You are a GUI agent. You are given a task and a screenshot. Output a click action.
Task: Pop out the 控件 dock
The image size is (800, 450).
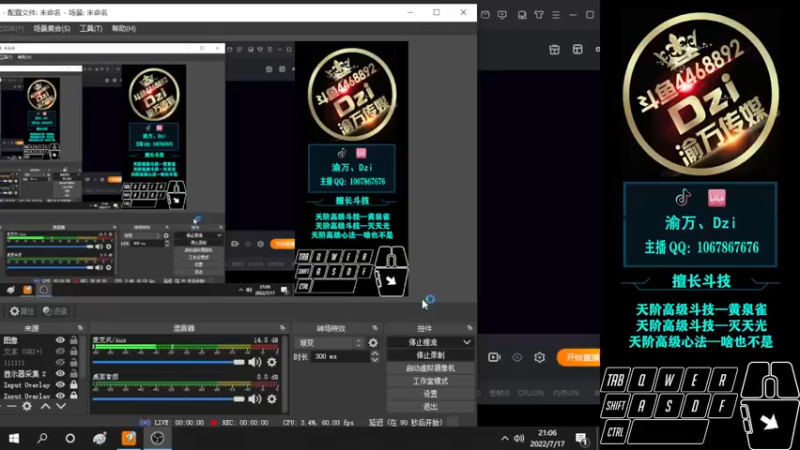[469, 328]
